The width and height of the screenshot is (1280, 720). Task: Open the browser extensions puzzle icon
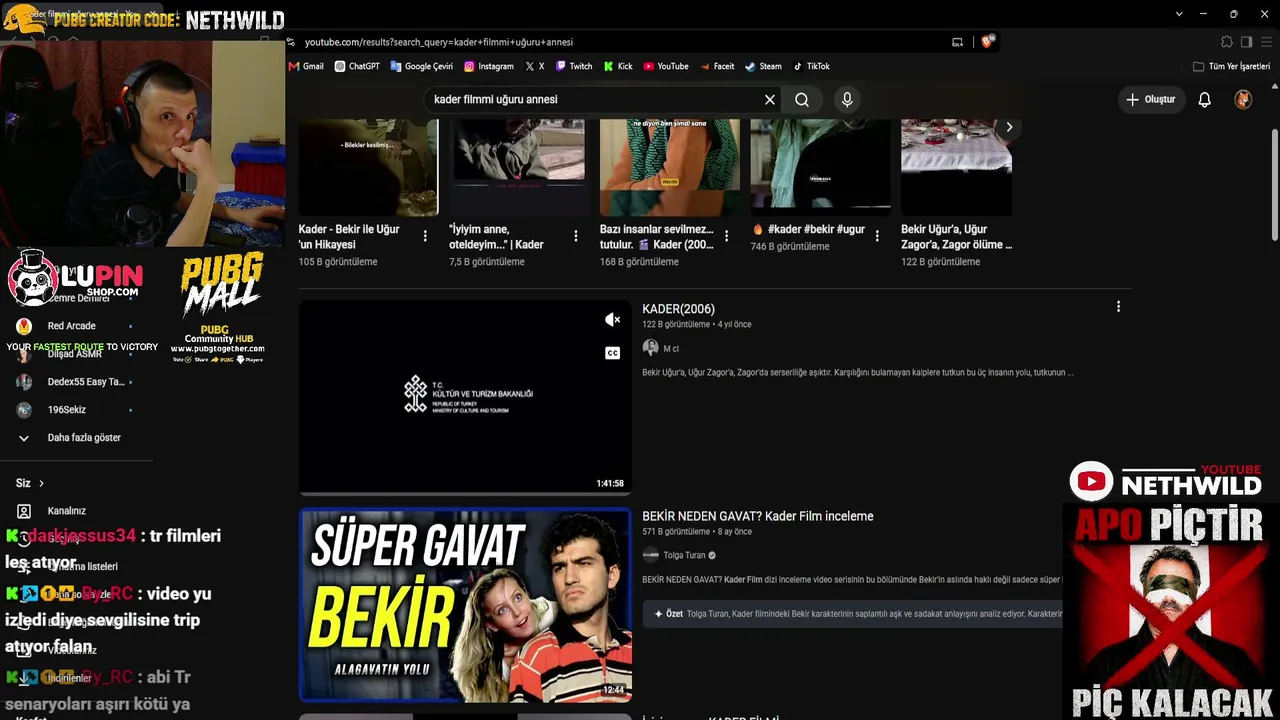tap(1227, 42)
